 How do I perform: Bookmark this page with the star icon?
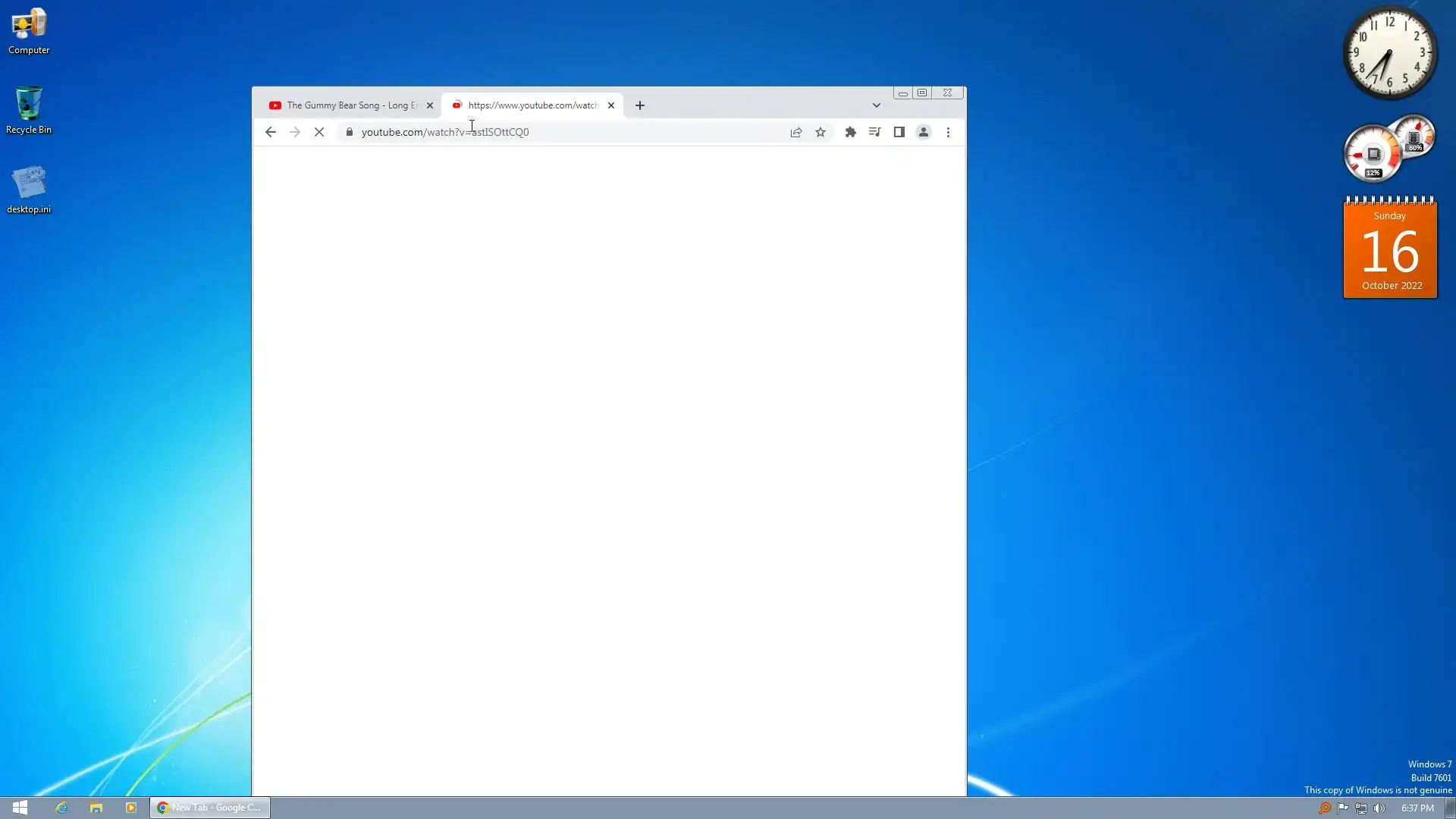click(x=821, y=132)
